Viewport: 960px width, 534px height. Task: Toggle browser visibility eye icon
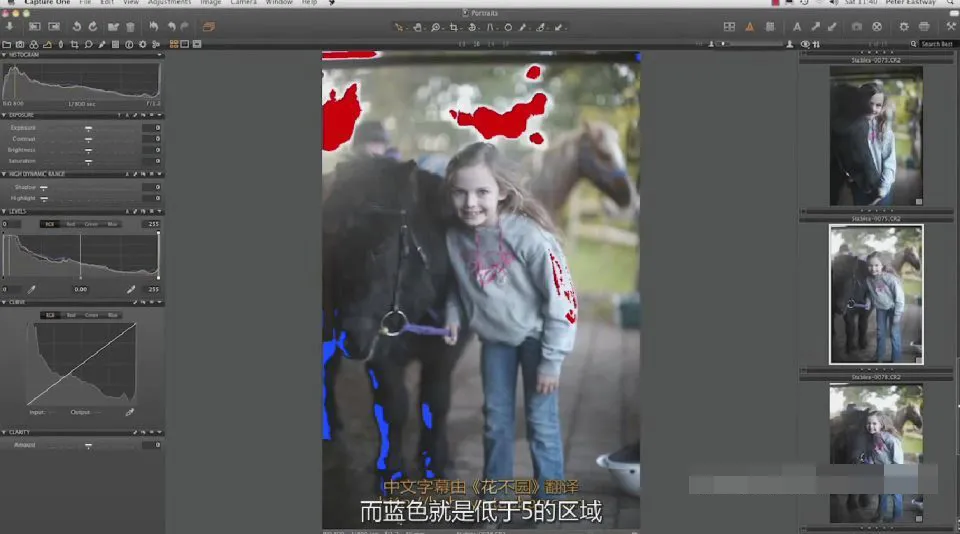click(805, 44)
